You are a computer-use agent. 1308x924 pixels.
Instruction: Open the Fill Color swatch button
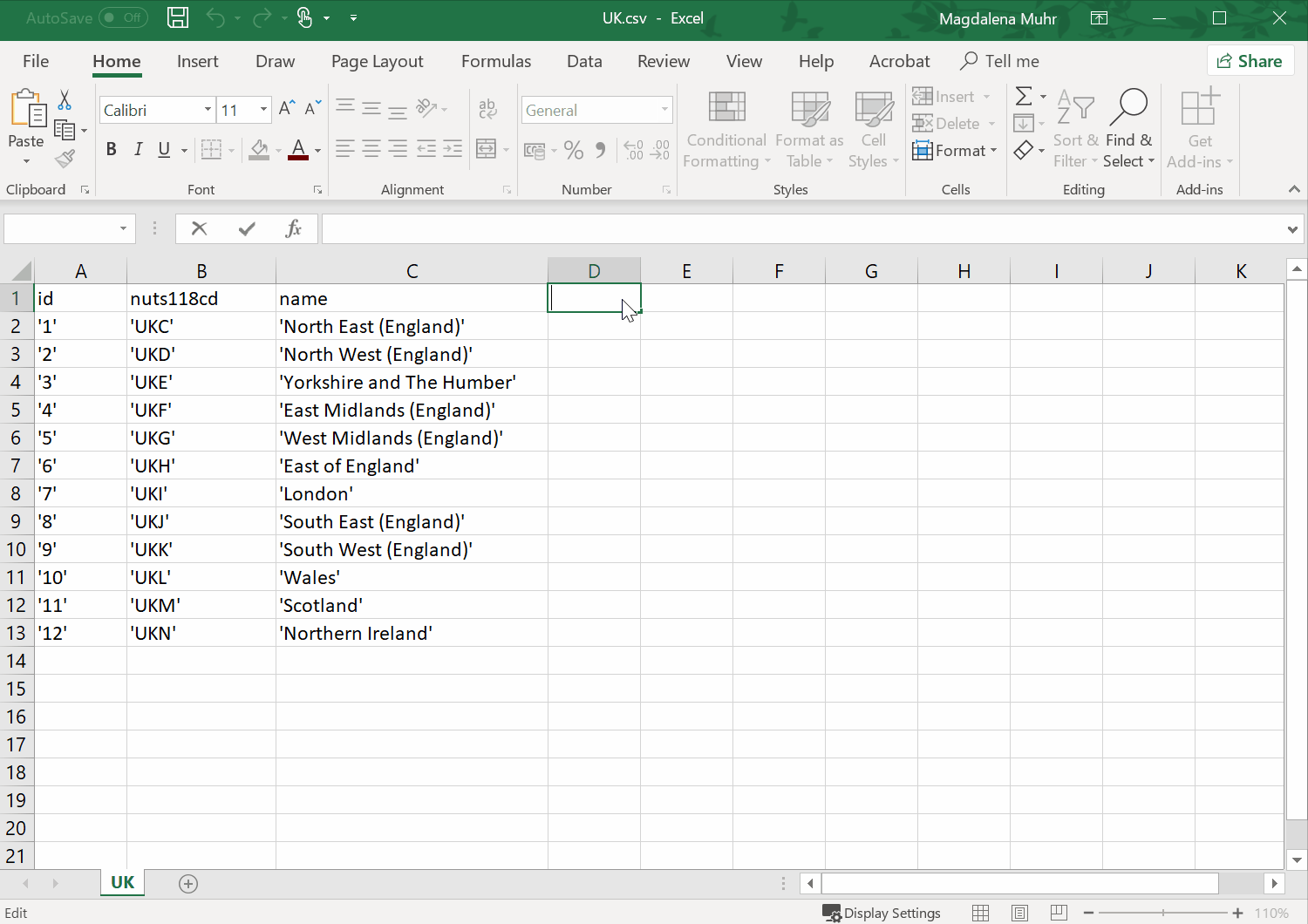coord(259,150)
